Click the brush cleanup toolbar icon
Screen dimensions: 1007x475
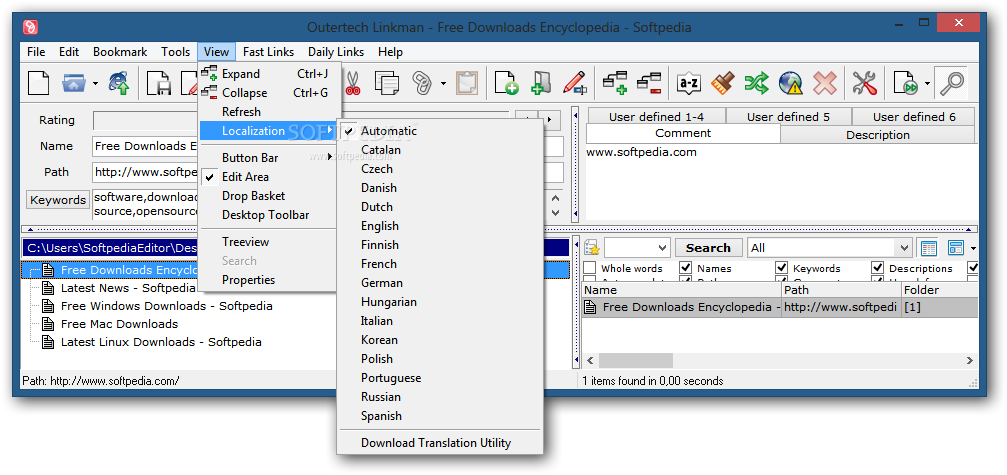click(723, 83)
